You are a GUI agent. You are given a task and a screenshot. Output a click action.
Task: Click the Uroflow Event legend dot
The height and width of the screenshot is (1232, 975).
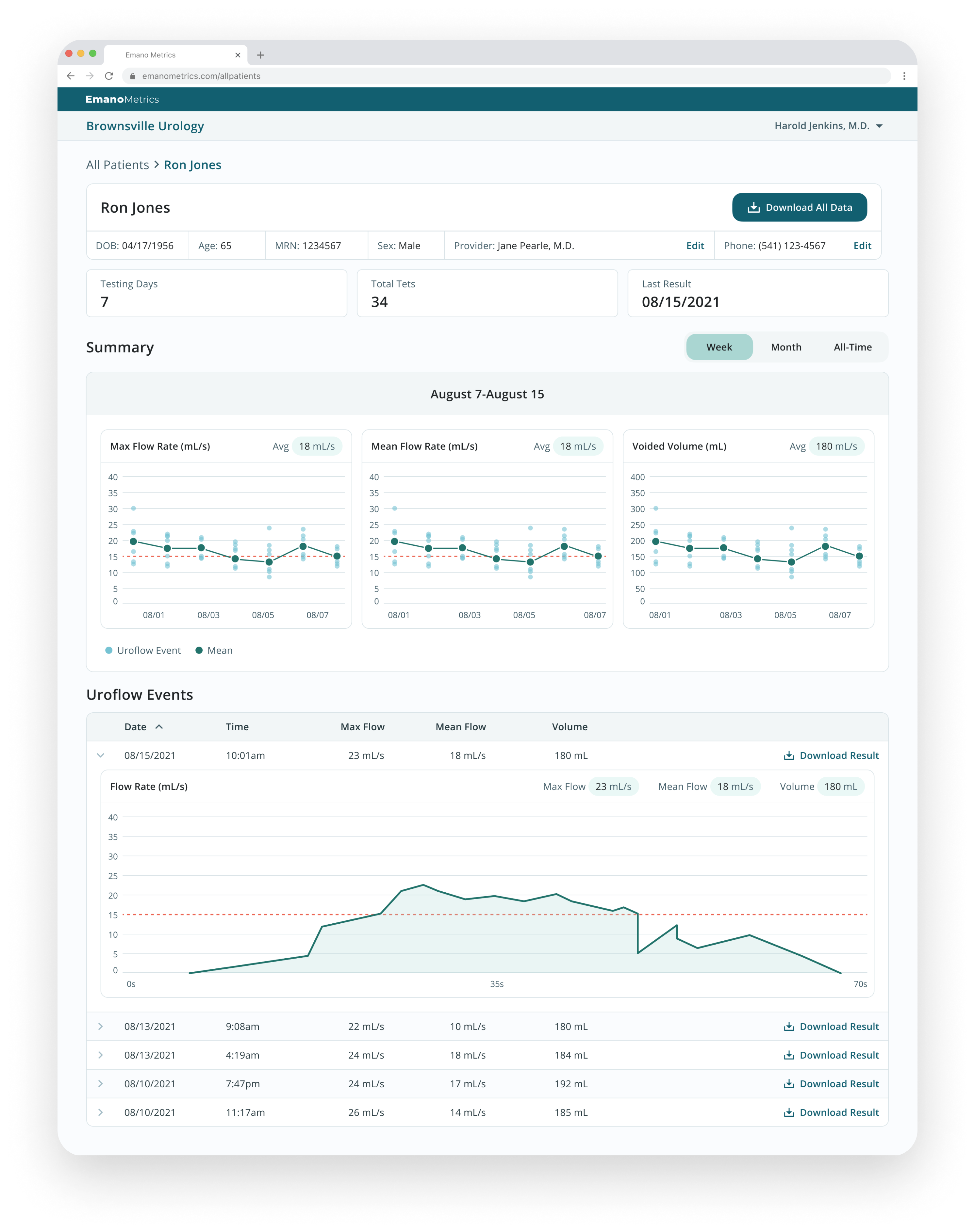108,651
